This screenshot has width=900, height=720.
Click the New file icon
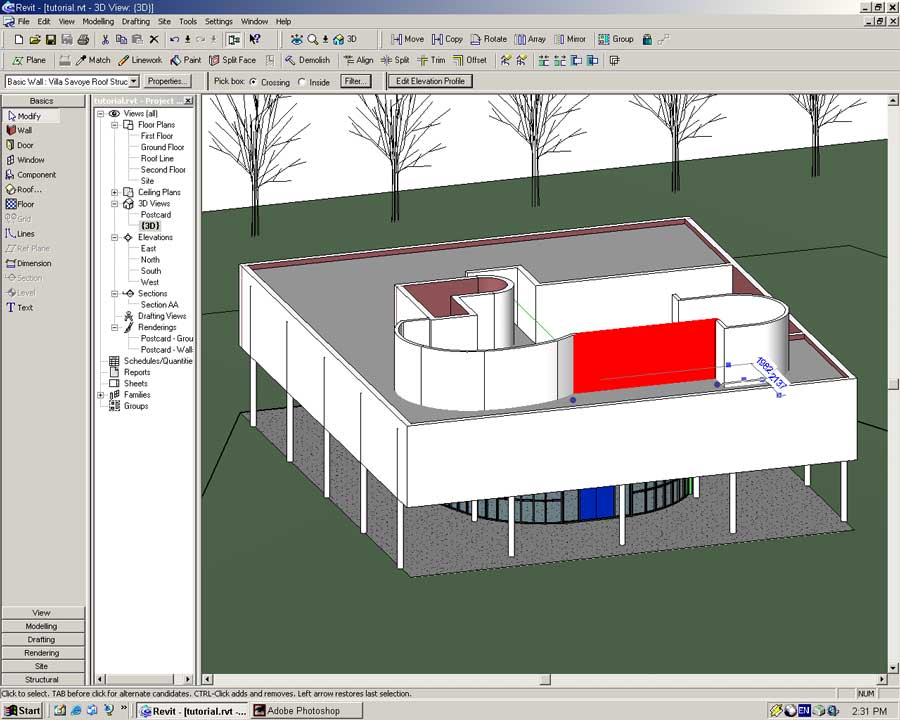coord(18,40)
